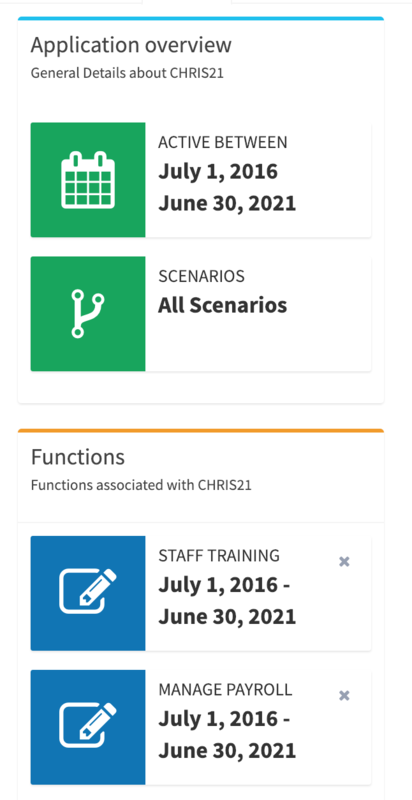The height and width of the screenshot is (800, 412).
Task: Click the Application overview heading
Action: tap(131, 45)
